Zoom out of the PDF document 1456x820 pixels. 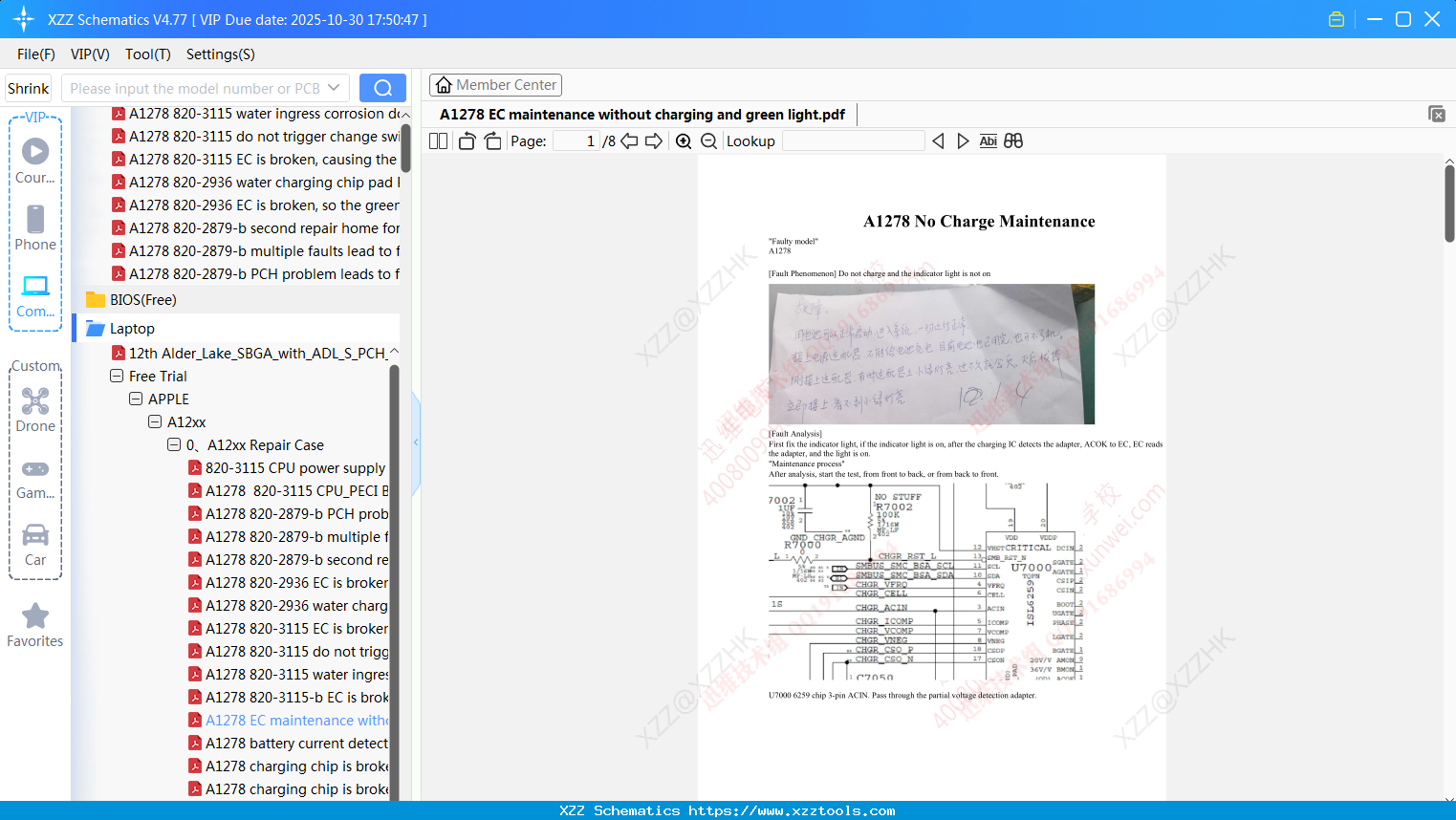tap(709, 141)
